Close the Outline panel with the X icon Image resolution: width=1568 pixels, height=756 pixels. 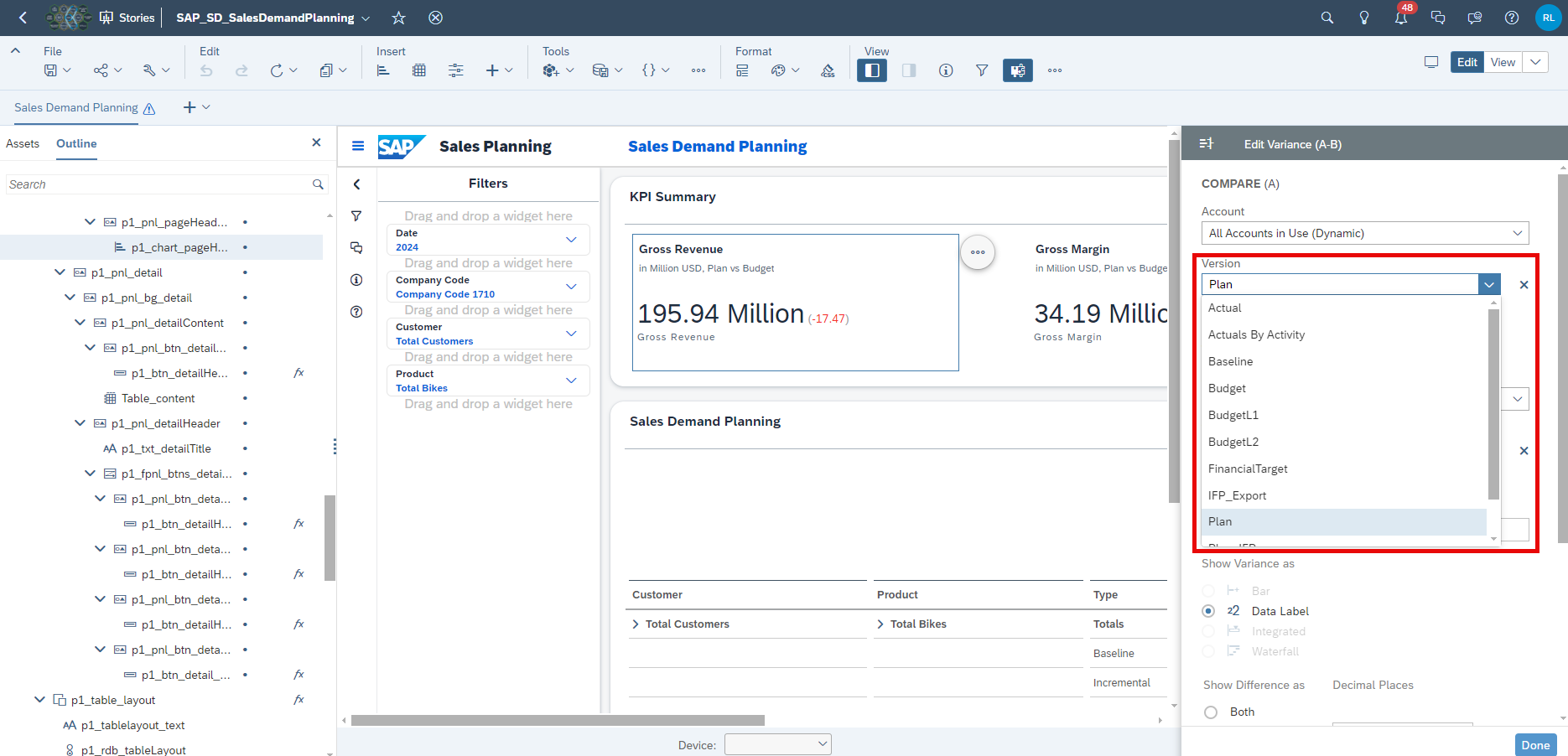point(316,142)
